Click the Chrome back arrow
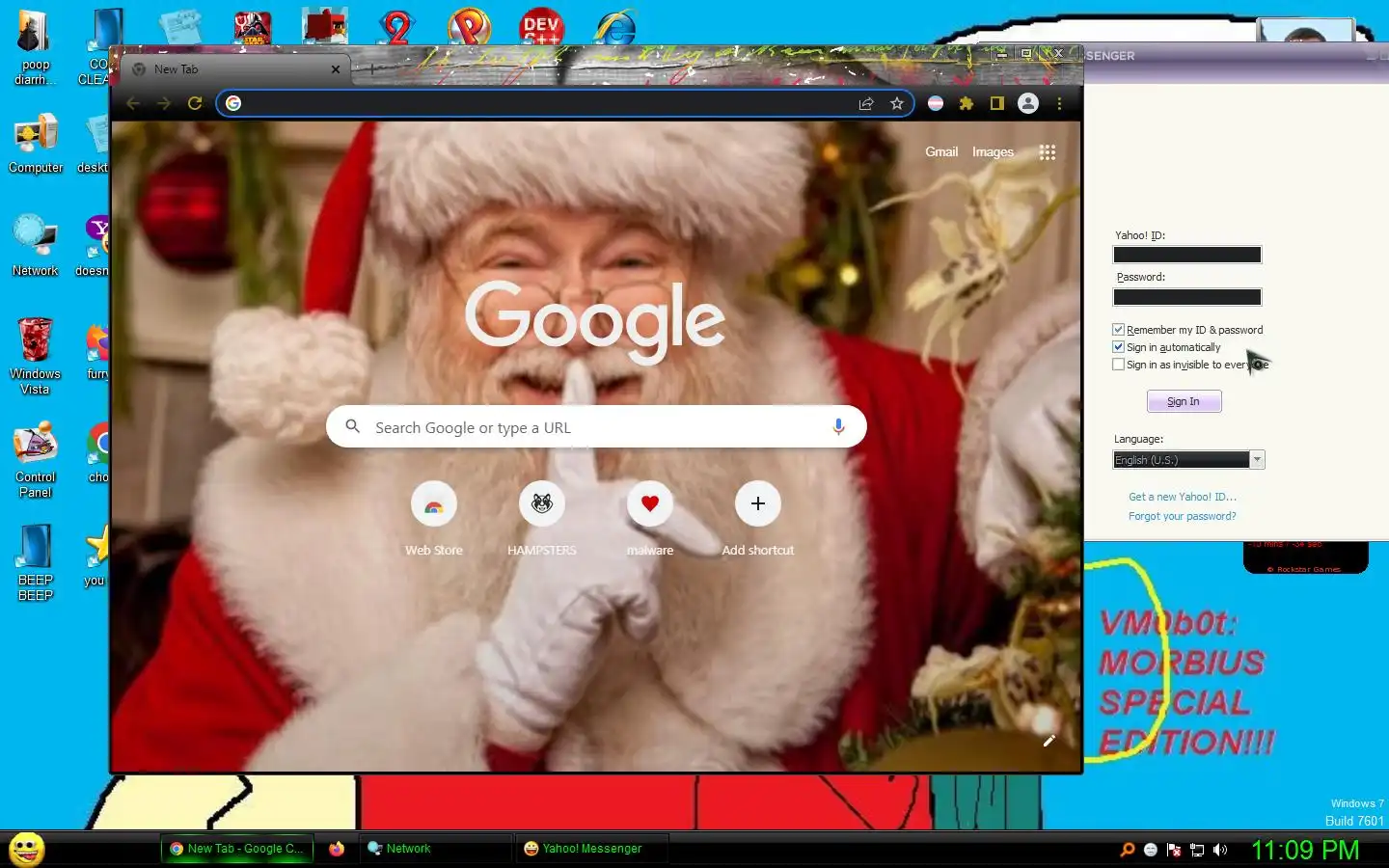Image resolution: width=1389 pixels, height=868 pixels. point(133,103)
